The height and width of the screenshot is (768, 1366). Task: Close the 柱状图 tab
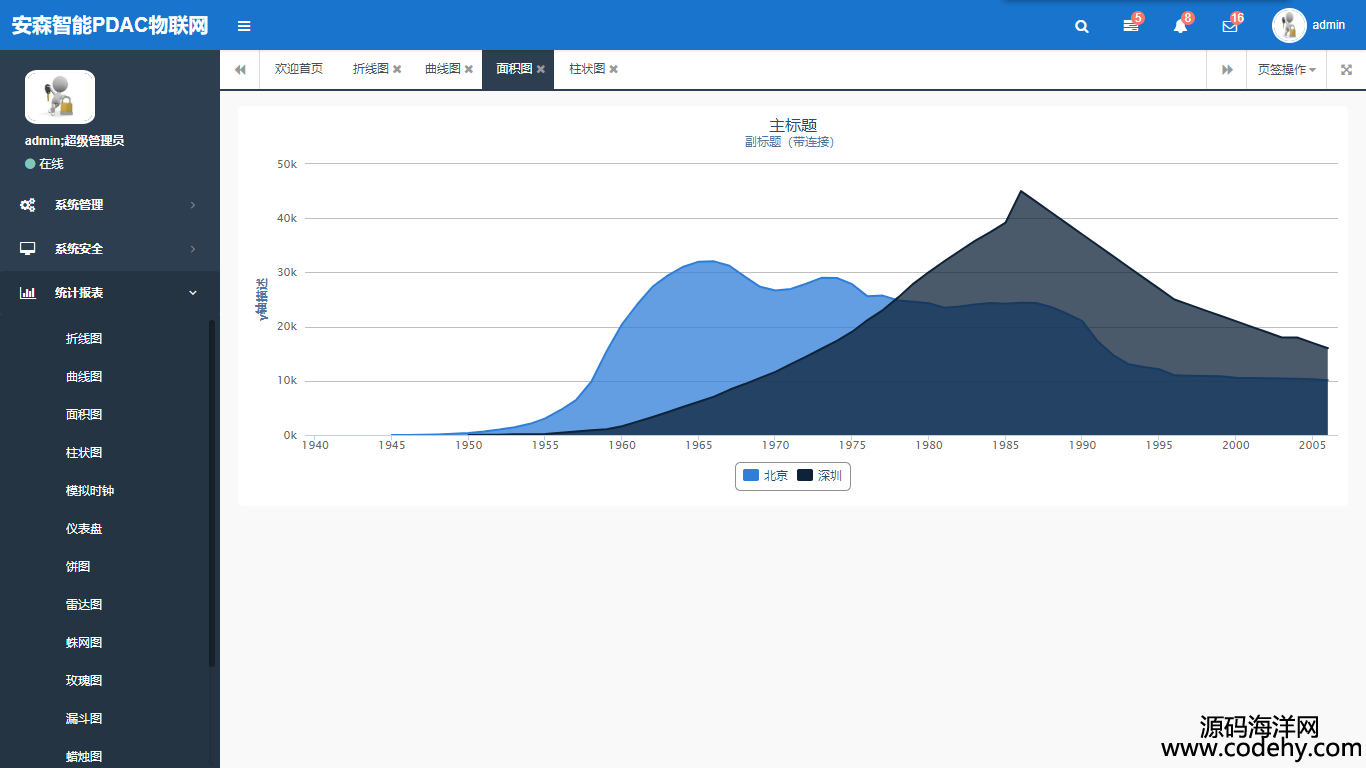(x=614, y=69)
